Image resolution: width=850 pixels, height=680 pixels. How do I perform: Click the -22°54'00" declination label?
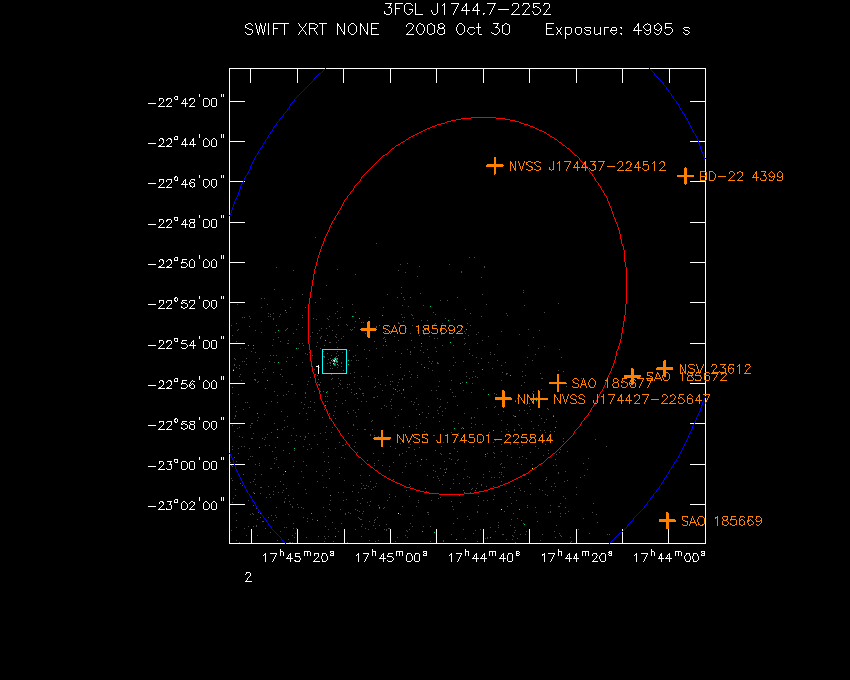pyautogui.click(x=186, y=344)
